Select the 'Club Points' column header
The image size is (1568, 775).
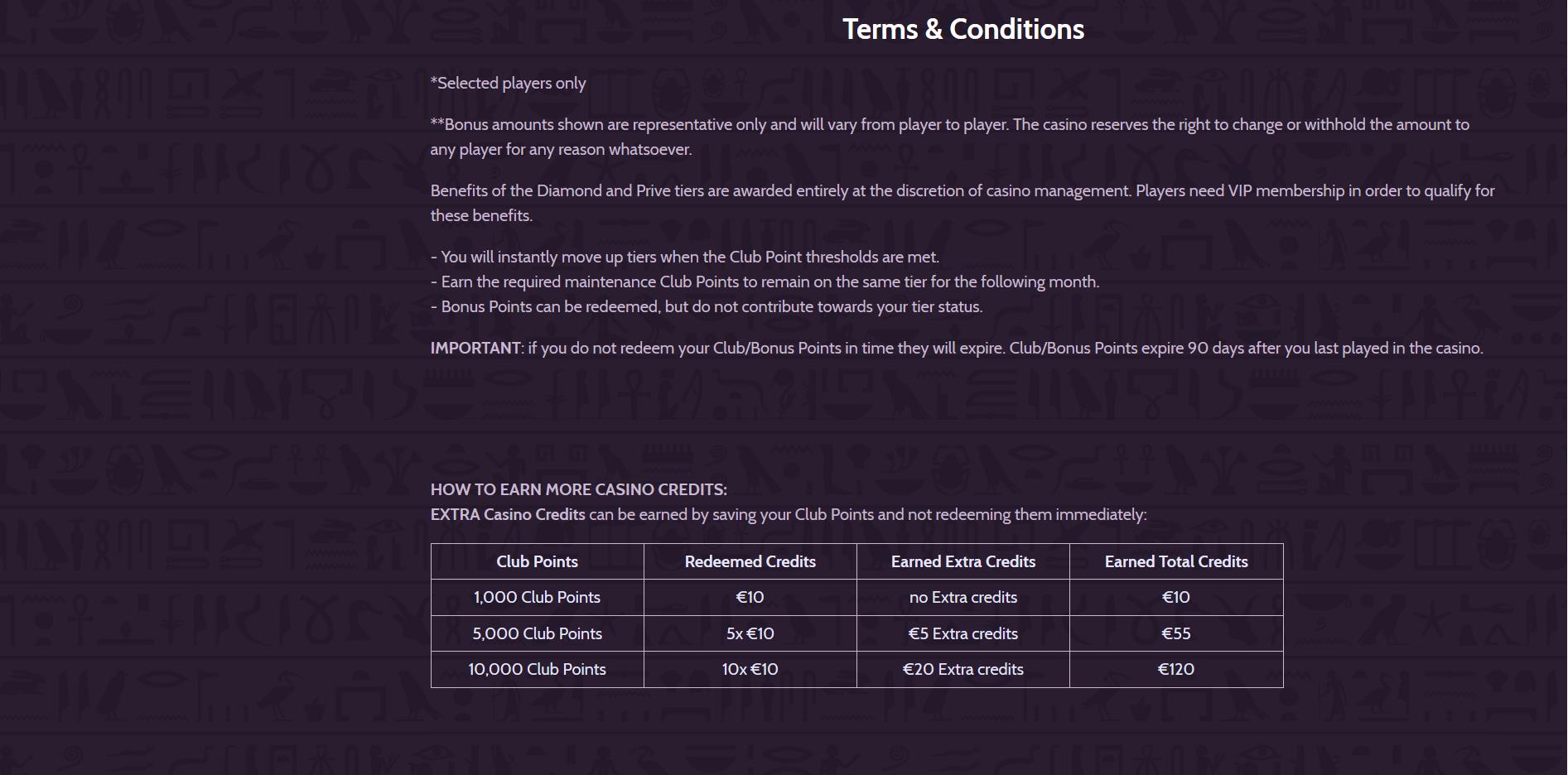point(538,561)
